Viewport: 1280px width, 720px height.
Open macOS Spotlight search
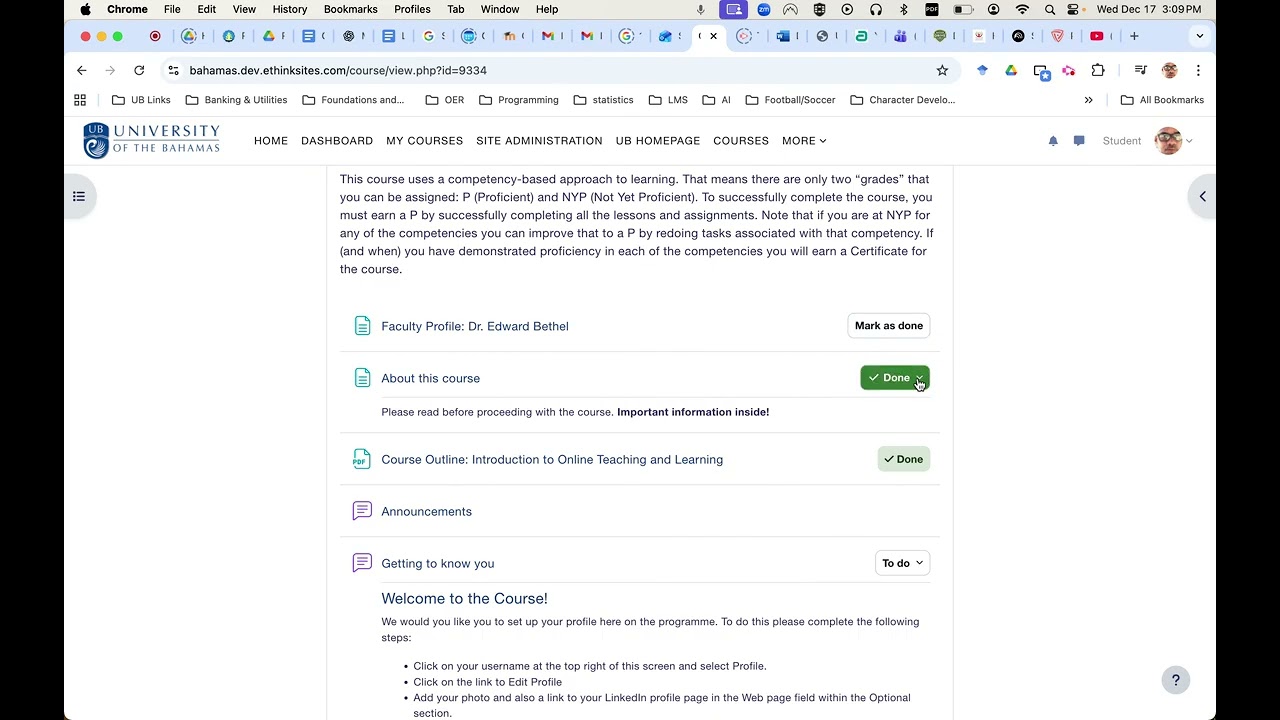tap(1050, 9)
